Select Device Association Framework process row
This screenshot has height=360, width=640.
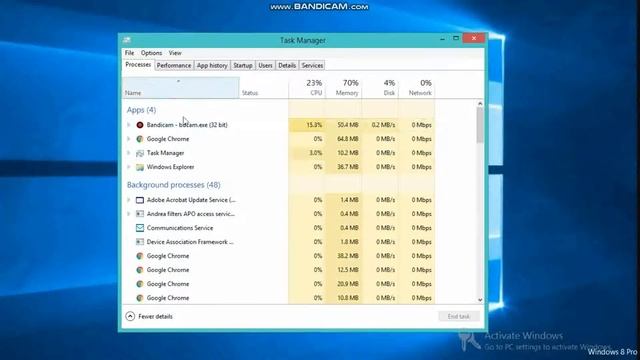click(x=279, y=242)
